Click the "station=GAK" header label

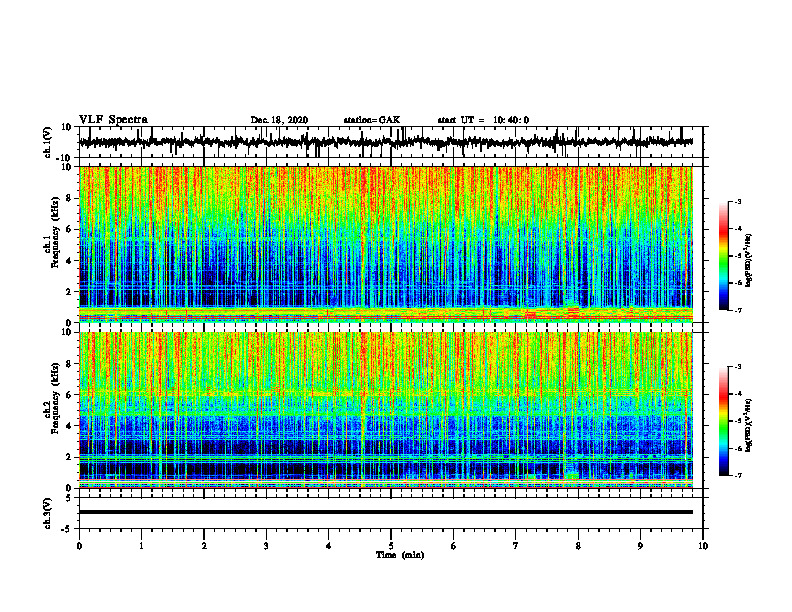pyautogui.click(x=372, y=120)
